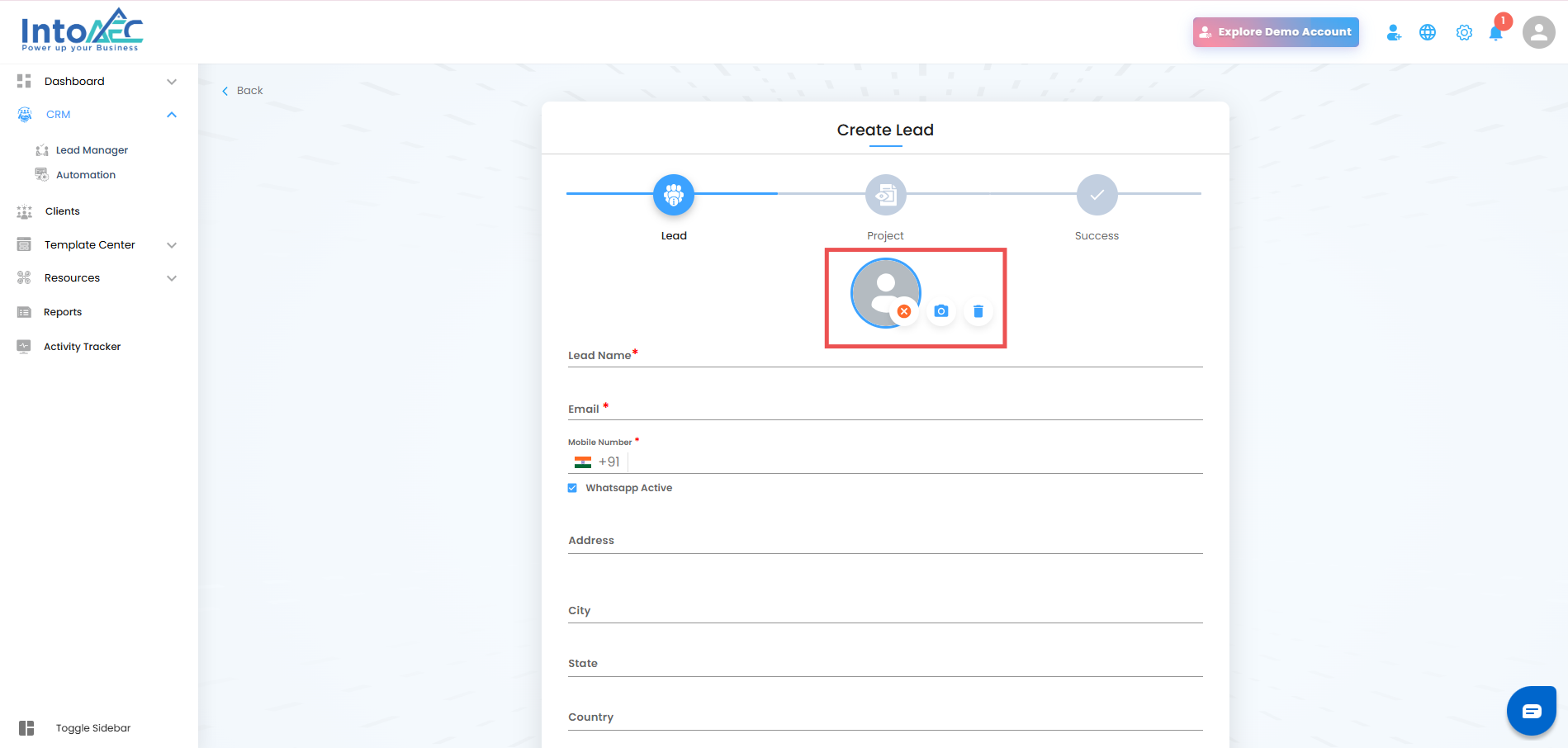Click the Dashboard grid icon
This screenshot has height=748, width=1568.
24,81
